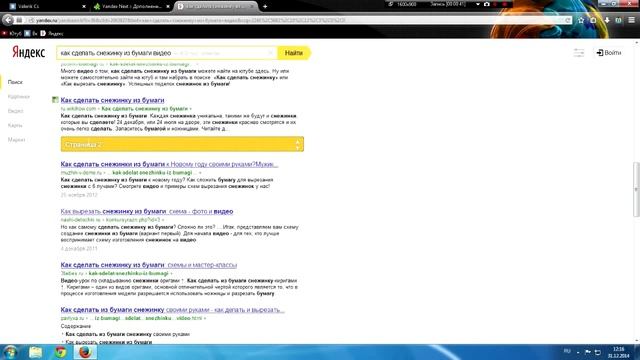Select Видео in the left sidebar
This screenshot has width=640, height=360.
click(x=15, y=111)
